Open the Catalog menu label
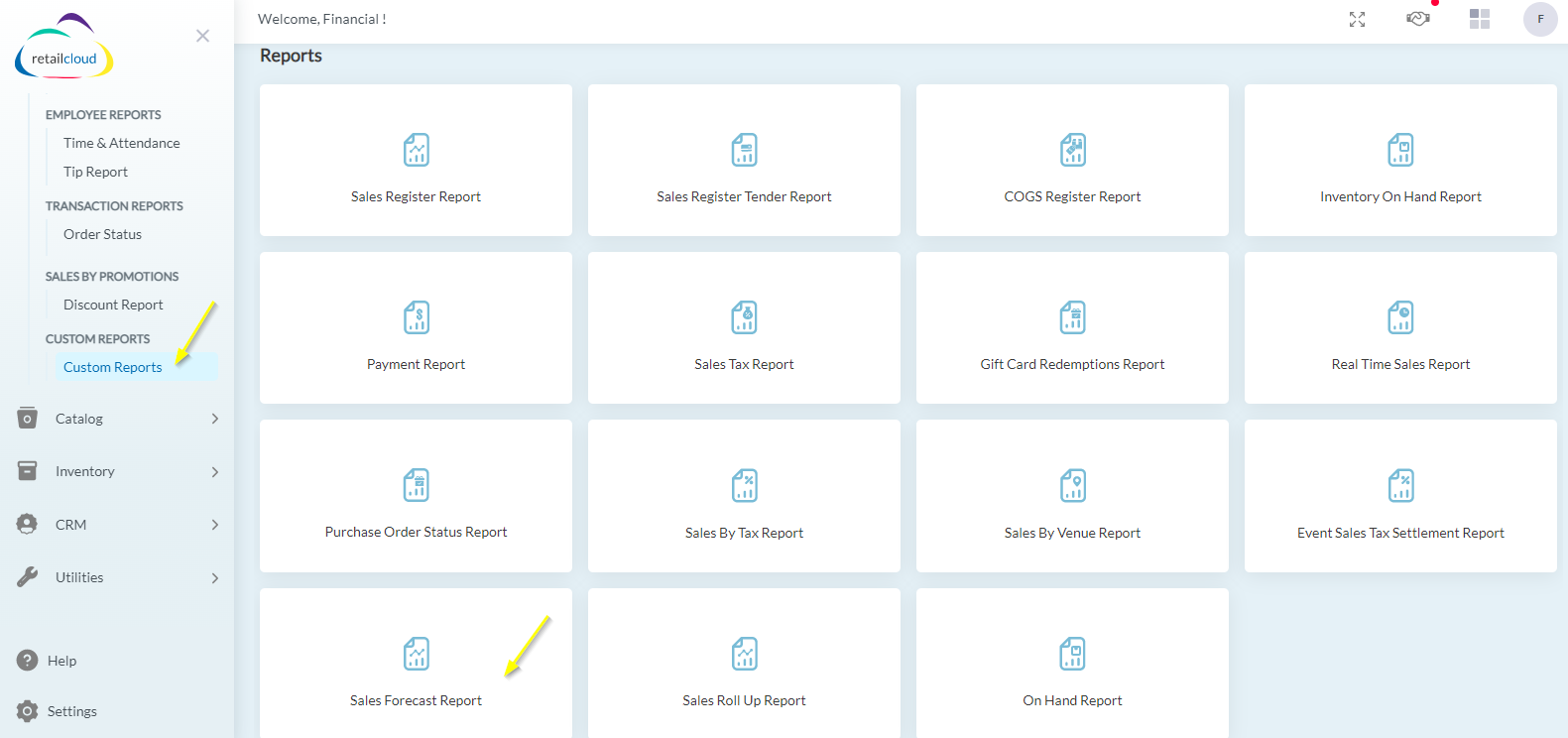Viewport: 1568px width, 738px height. tap(79, 419)
